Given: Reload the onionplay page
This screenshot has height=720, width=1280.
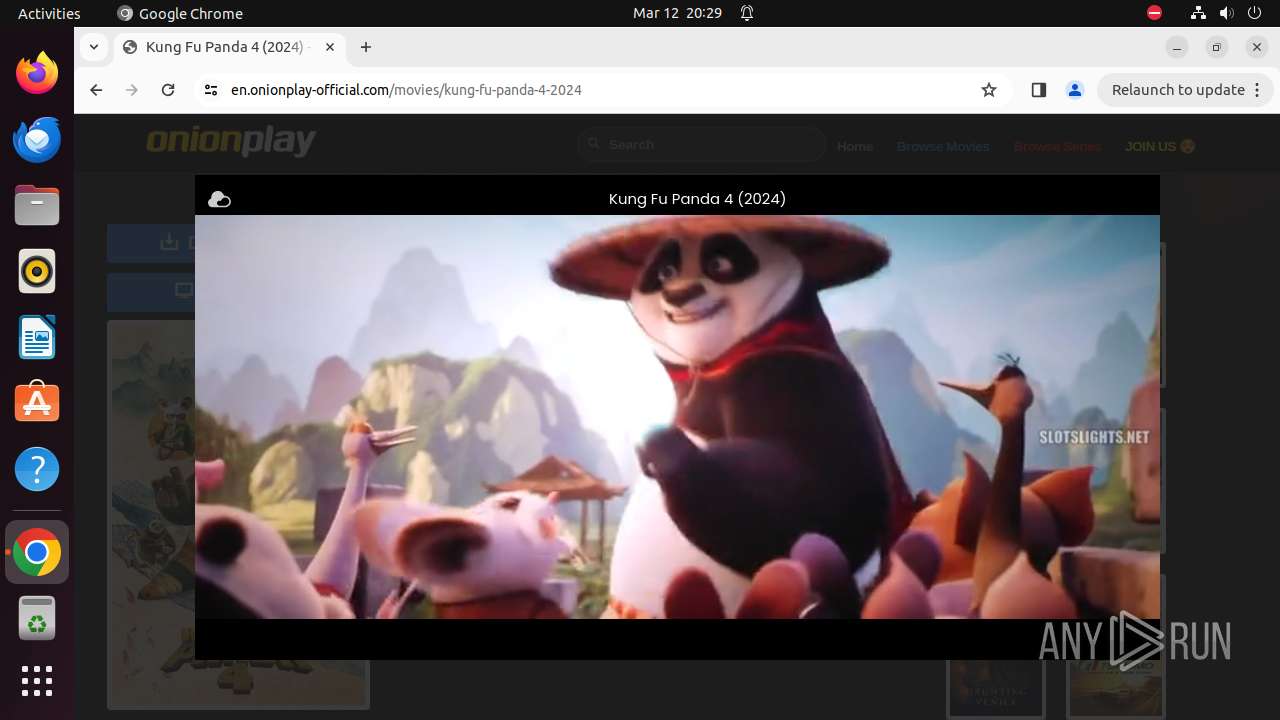Looking at the screenshot, I should 168,90.
